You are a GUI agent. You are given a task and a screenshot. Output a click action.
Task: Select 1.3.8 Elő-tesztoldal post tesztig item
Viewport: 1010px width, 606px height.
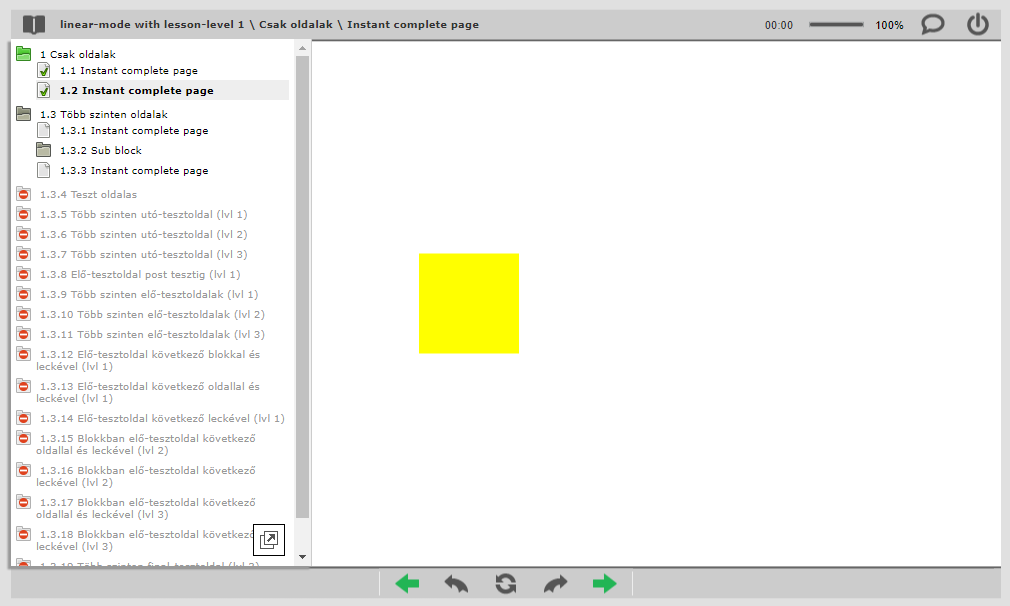click(140, 274)
